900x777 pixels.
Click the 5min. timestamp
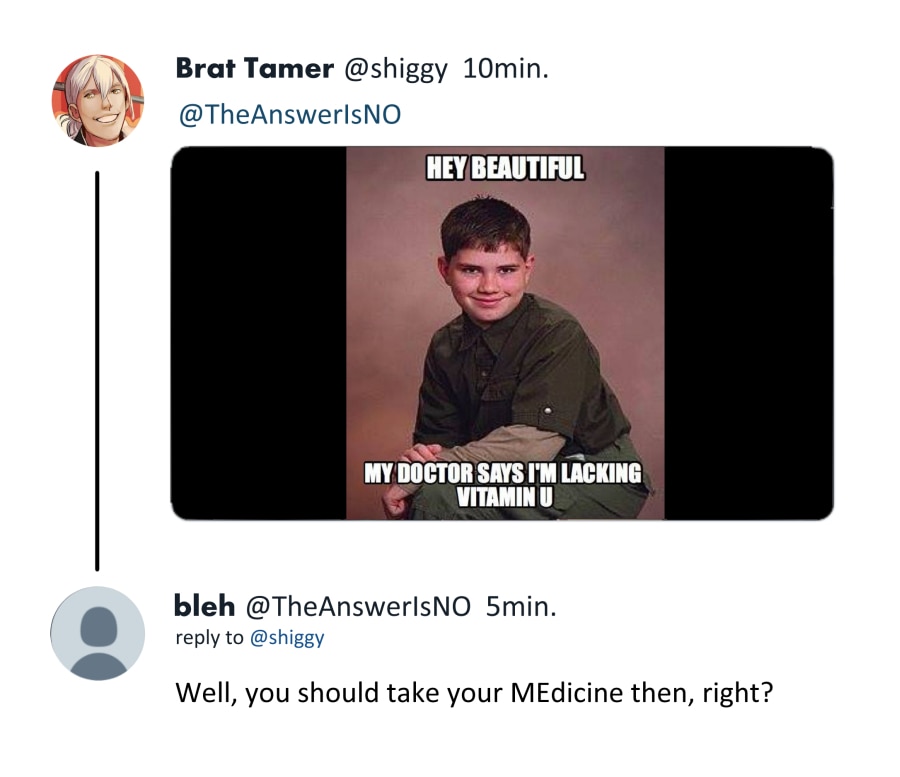tap(520, 605)
